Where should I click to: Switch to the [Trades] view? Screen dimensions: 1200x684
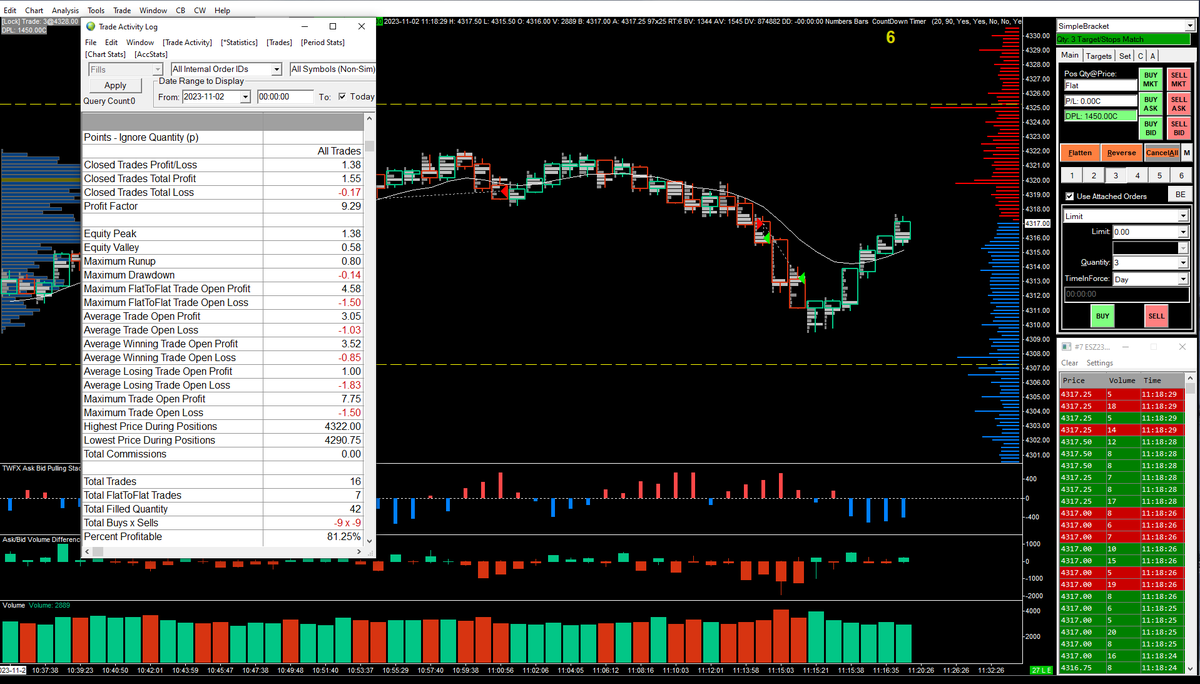coord(280,42)
